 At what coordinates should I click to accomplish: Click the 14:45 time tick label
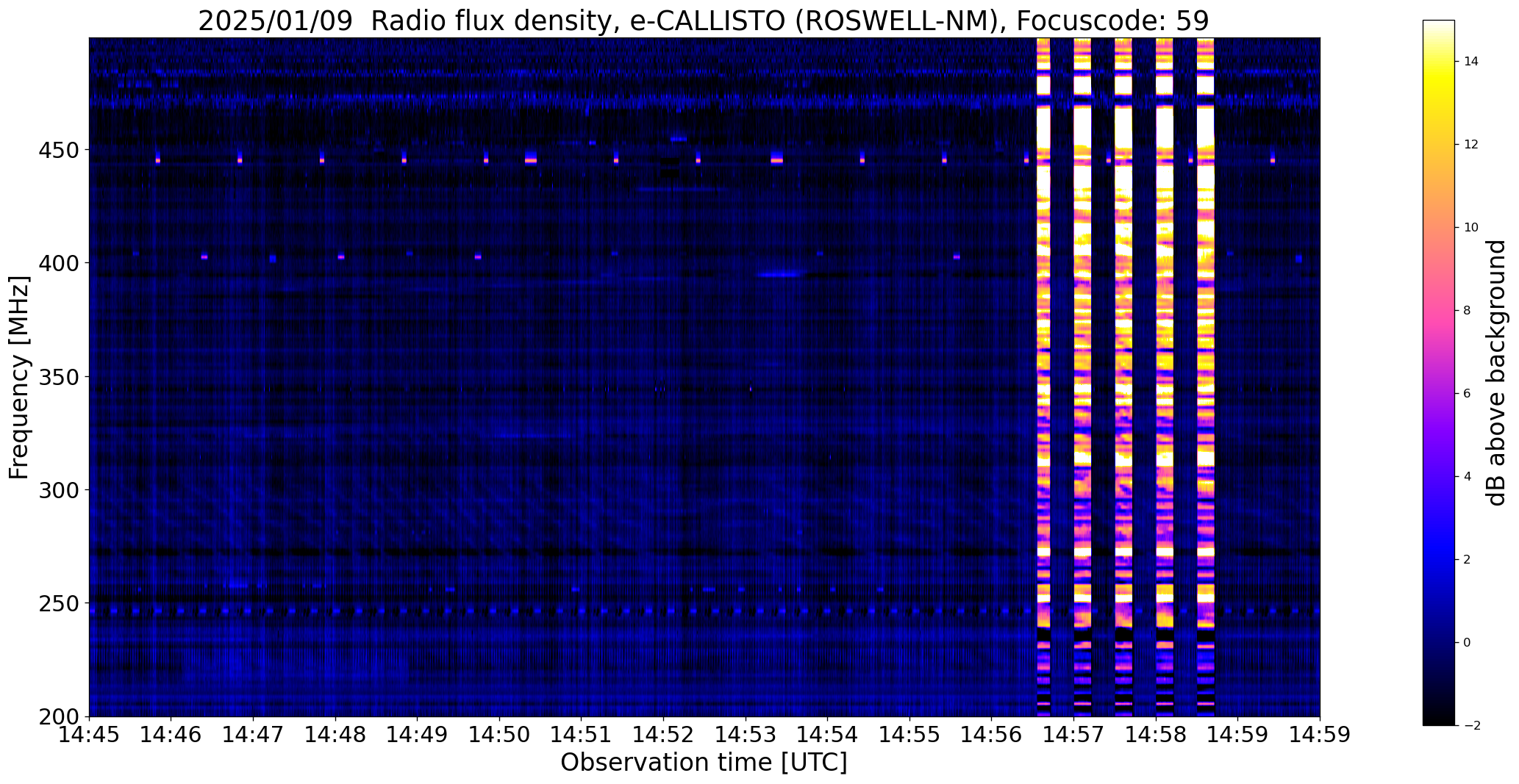point(90,735)
